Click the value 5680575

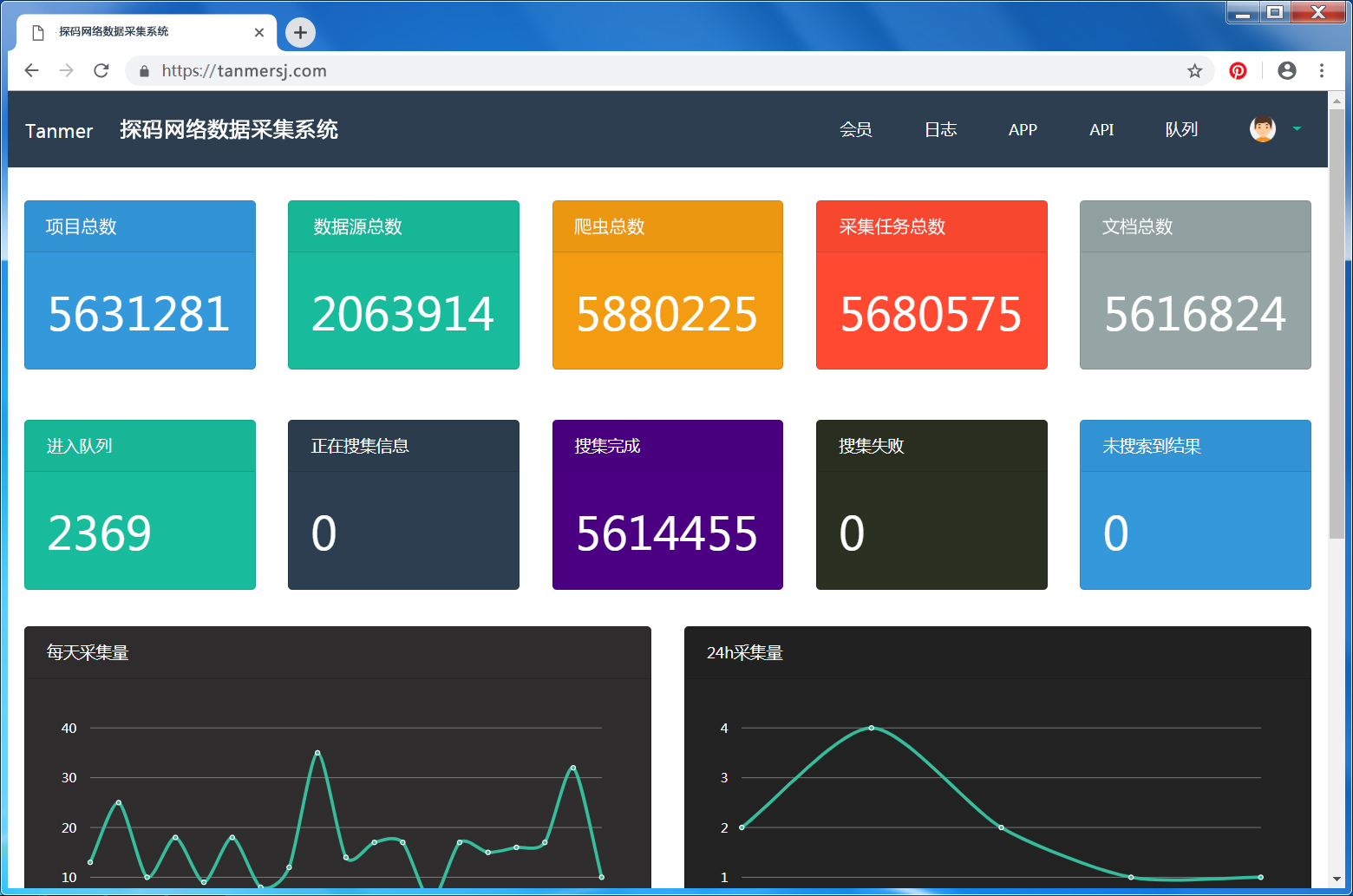[931, 314]
